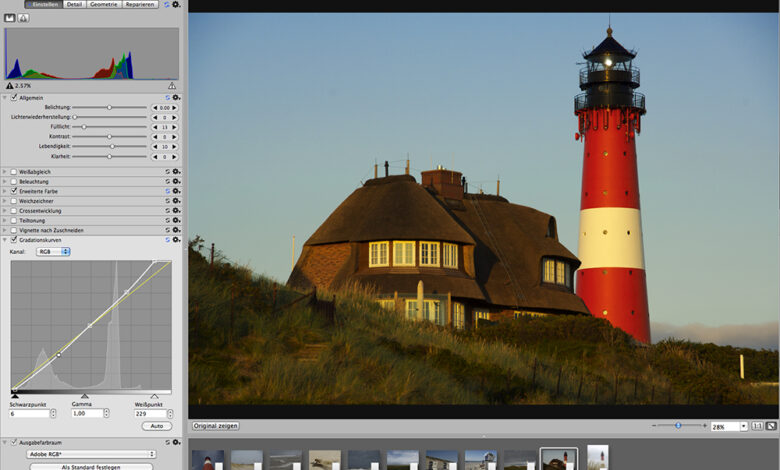
Task: Click the reset arrow for Erweiterte Farbe
Action: pyautogui.click(x=167, y=191)
